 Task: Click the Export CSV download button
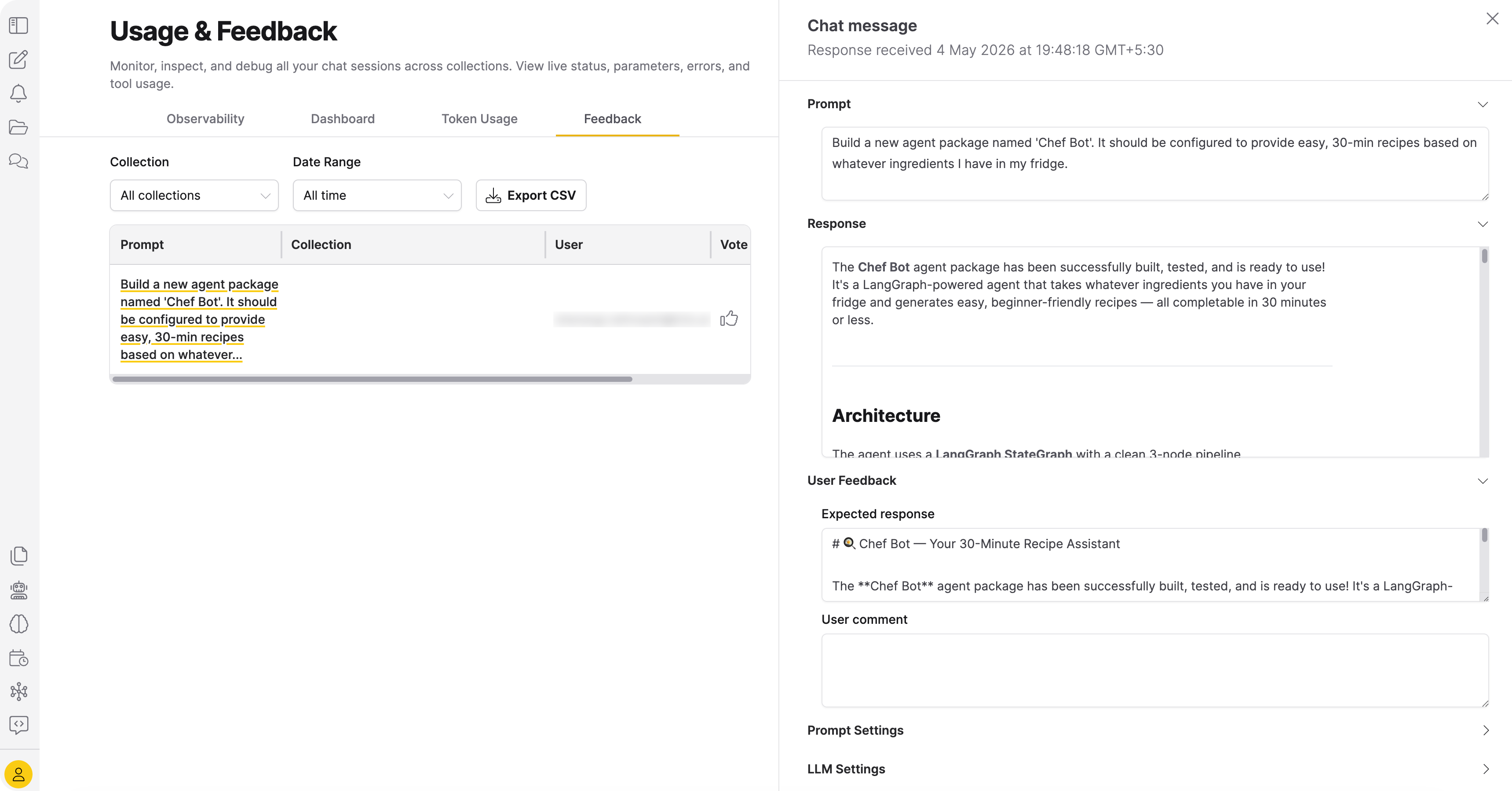point(531,195)
